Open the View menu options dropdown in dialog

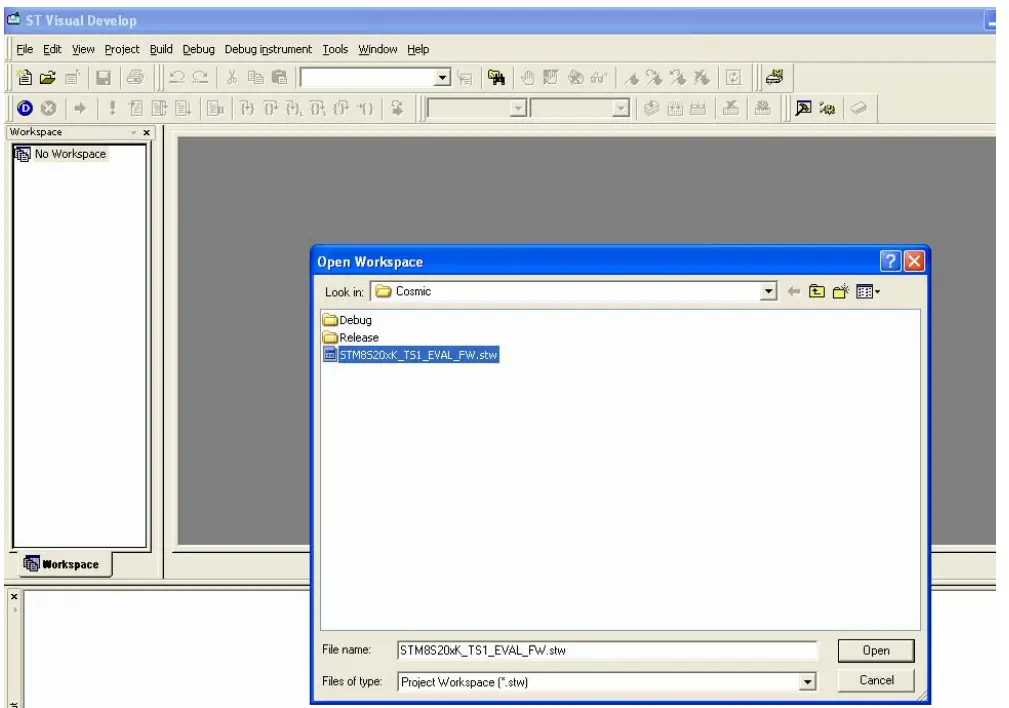tap(868, 292)
